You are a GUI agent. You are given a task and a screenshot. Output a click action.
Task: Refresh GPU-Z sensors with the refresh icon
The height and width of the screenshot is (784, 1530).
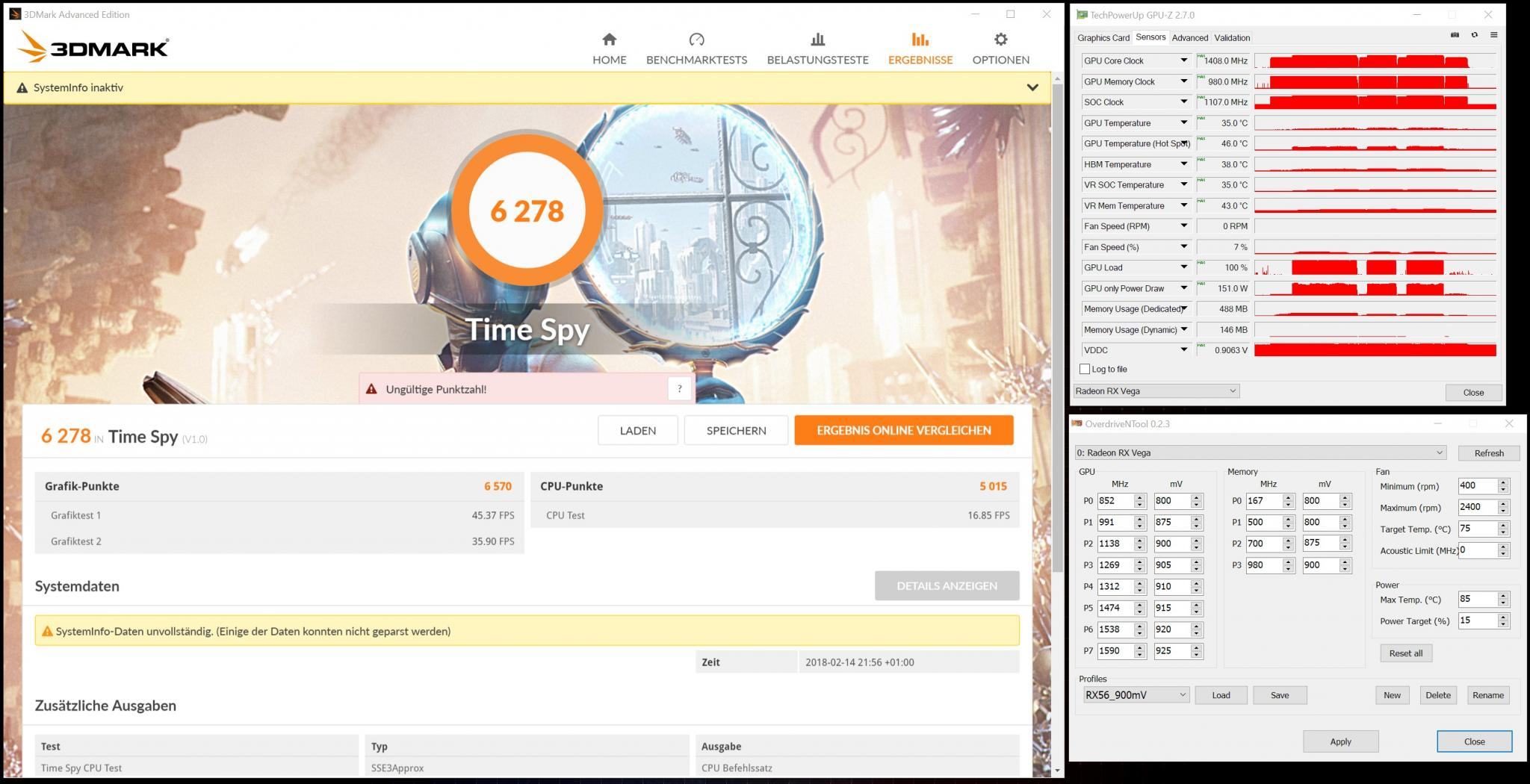[1474, 35]
